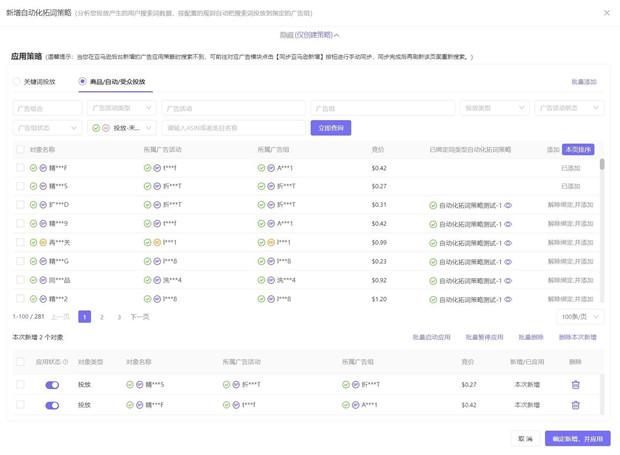Screen dimensions: 620x455
Task: Check the 再***关 row checkbox
Action: (20, 242)
